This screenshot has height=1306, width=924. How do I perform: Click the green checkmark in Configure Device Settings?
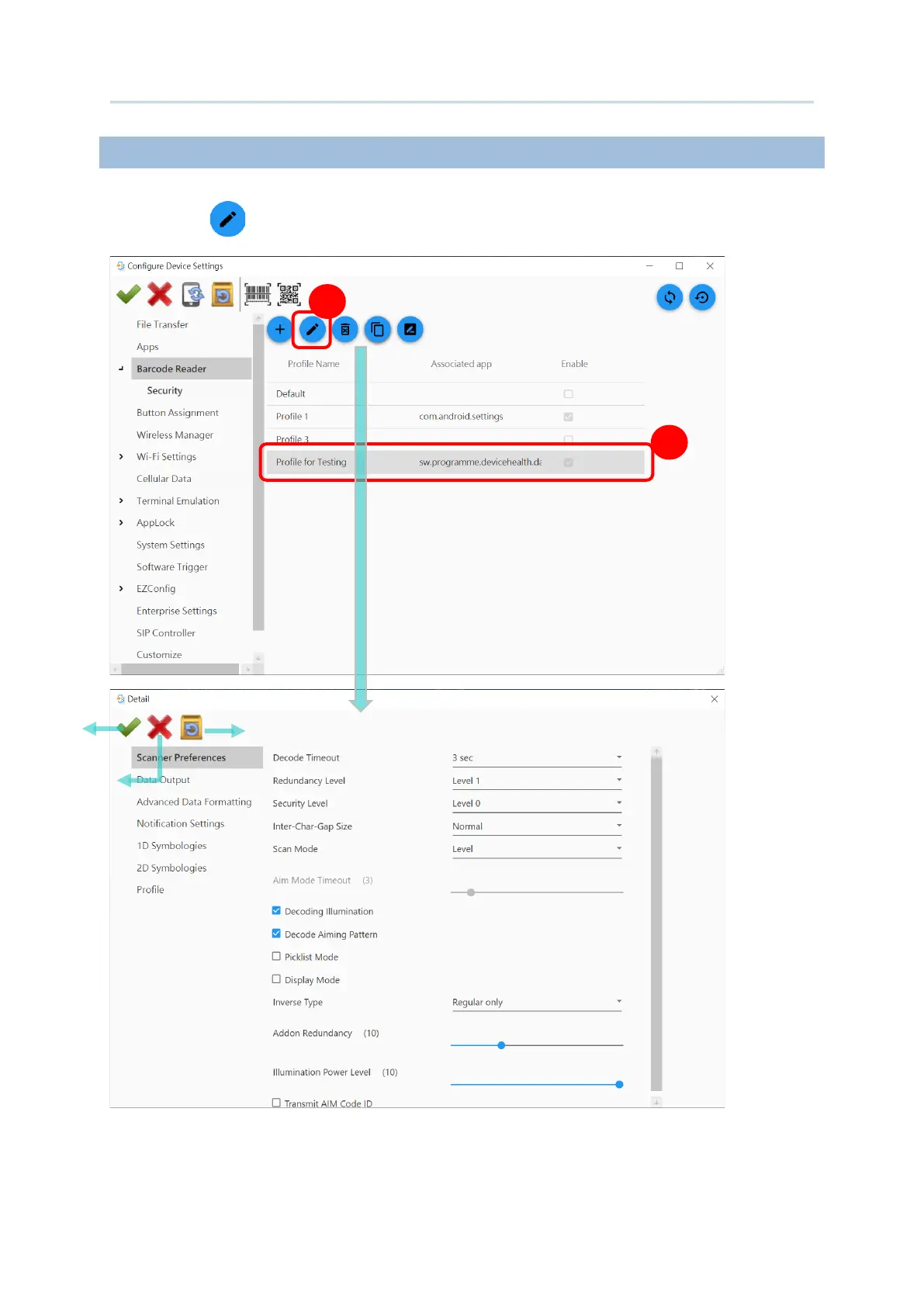(129, 295)
